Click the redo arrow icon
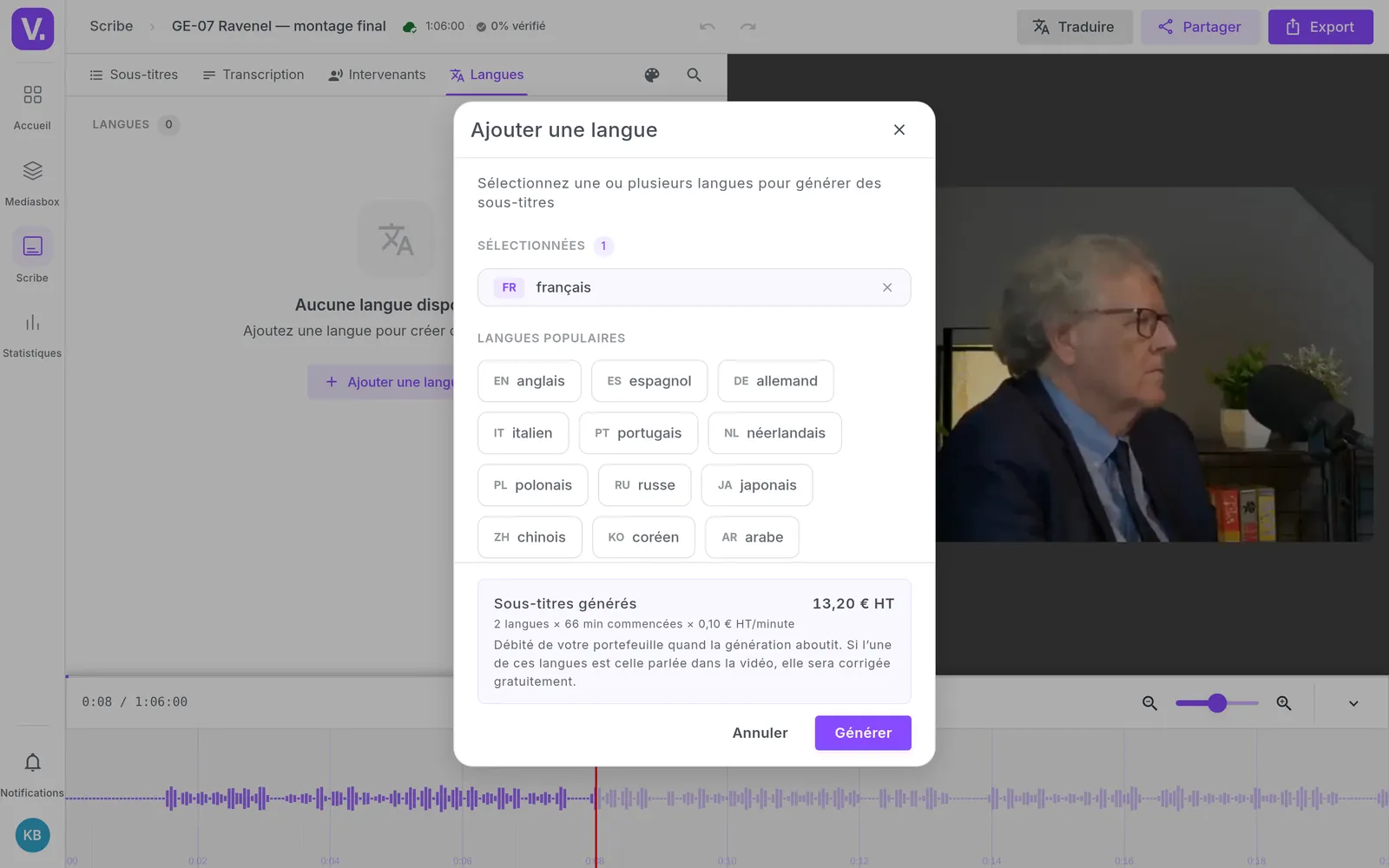The height and width of the screenshot is (868, 1389). coord(747,27)
